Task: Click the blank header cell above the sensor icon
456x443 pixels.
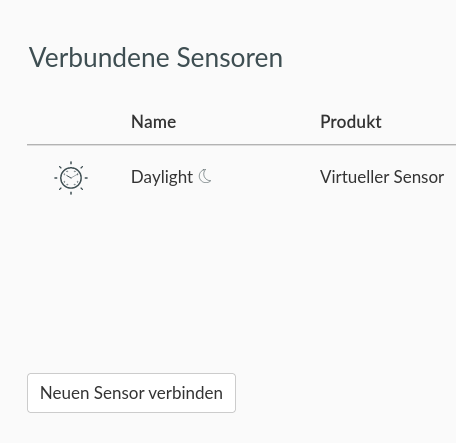Action: (71, 122)
